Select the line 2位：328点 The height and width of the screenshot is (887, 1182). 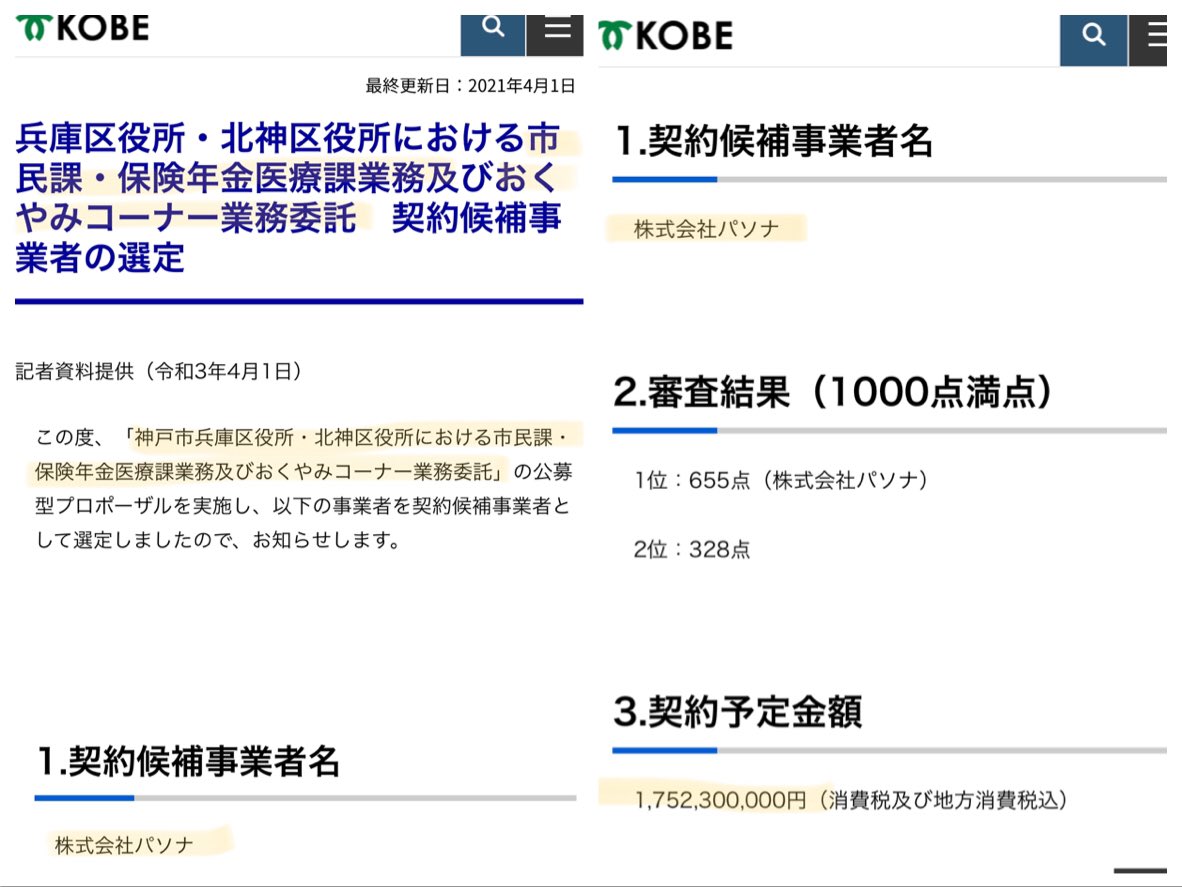(x=692, y=549)
